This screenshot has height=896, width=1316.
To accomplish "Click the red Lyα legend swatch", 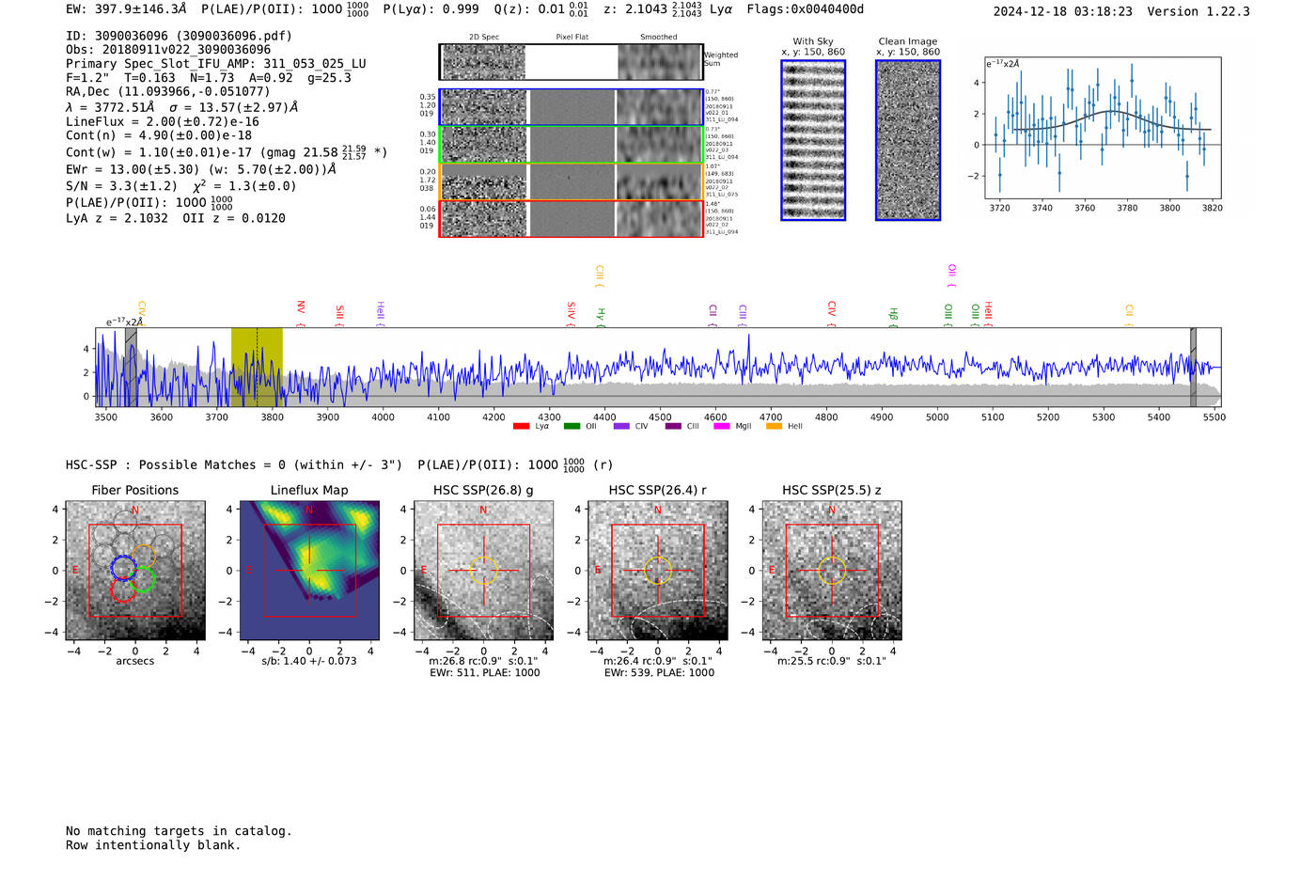I will coord(521,426).
